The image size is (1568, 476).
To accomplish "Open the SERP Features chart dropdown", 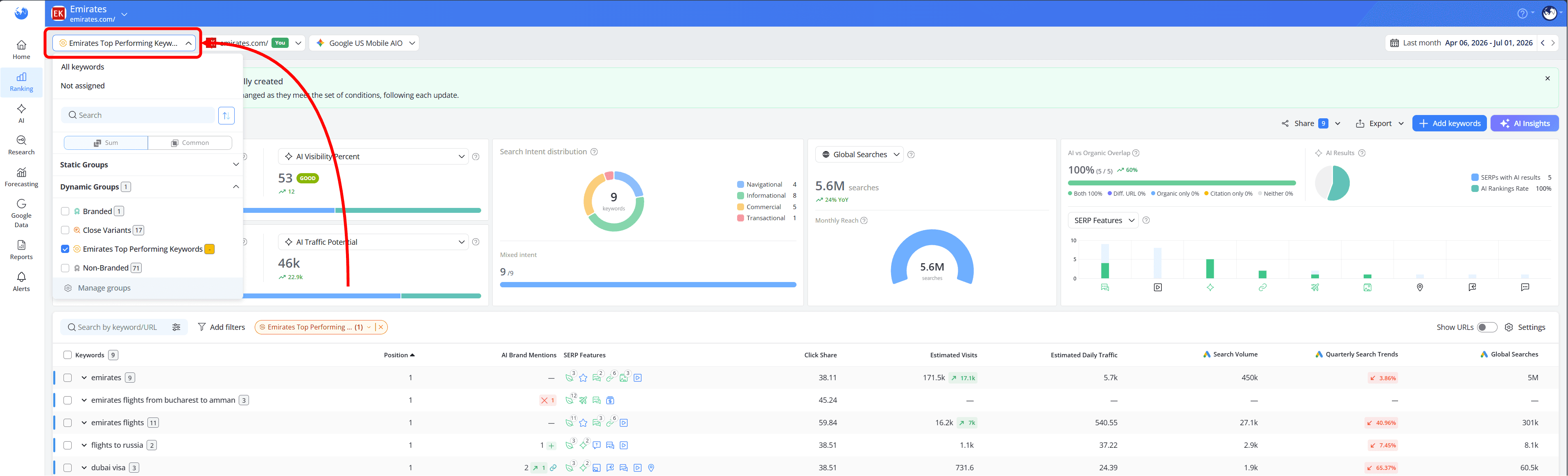I will [1103, 221].
